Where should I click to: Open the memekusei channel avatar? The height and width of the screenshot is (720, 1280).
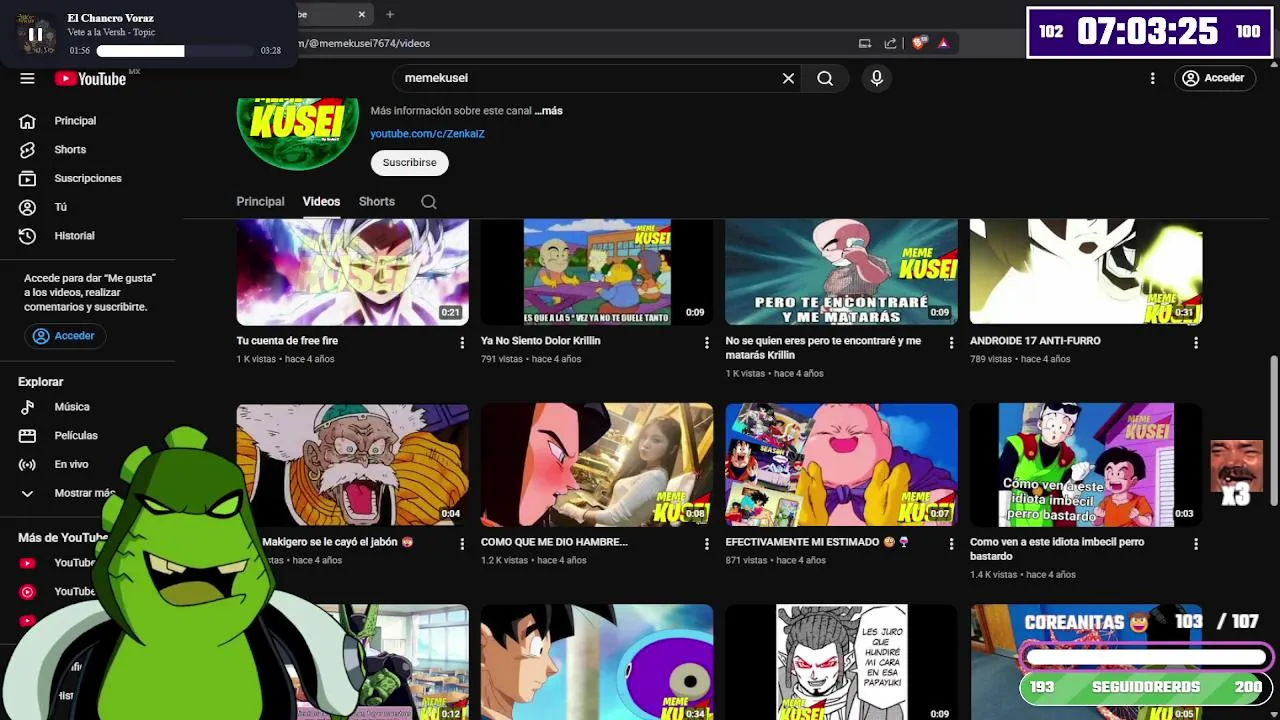297,133
